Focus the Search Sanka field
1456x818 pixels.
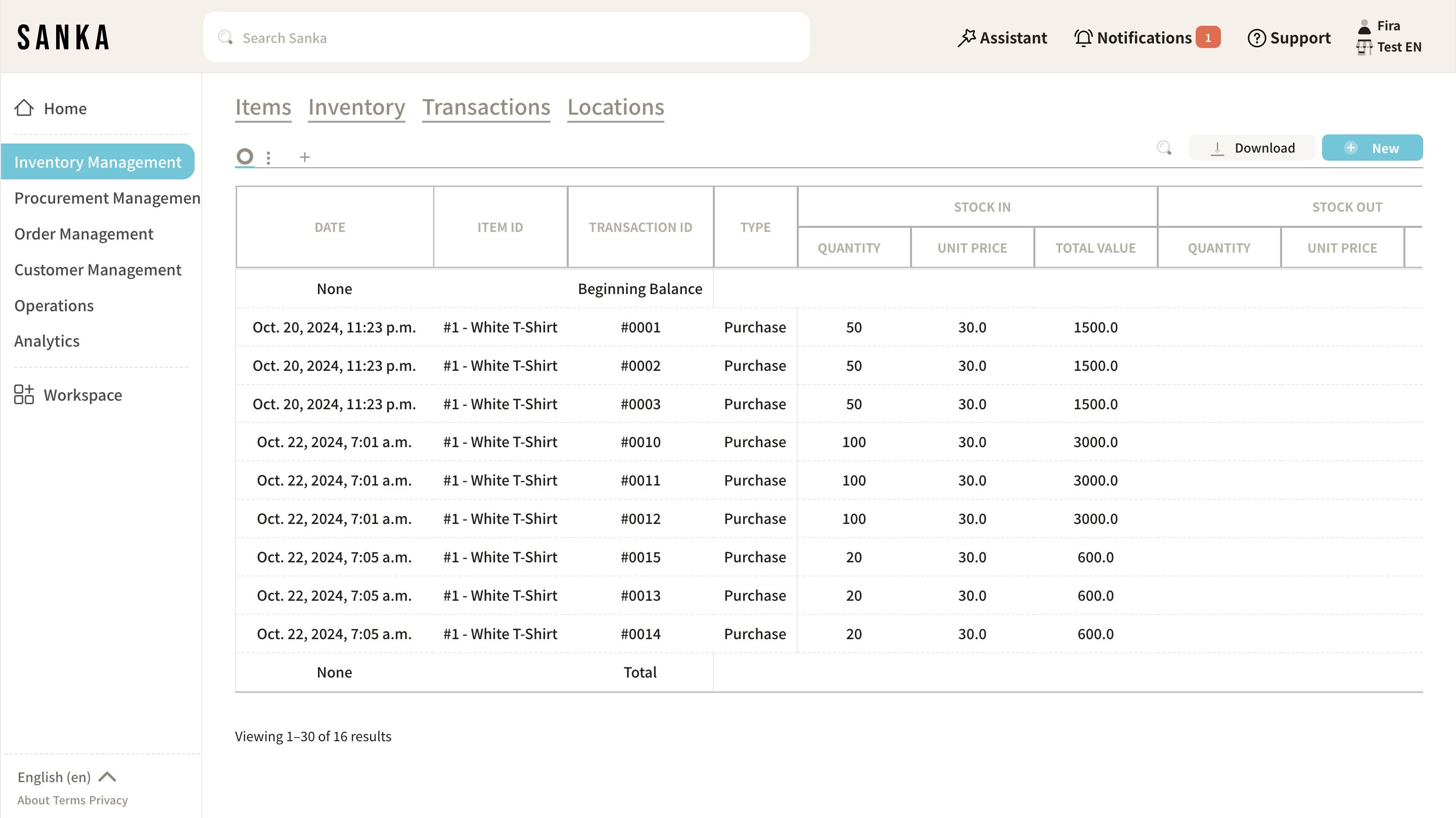click(506, 38)
